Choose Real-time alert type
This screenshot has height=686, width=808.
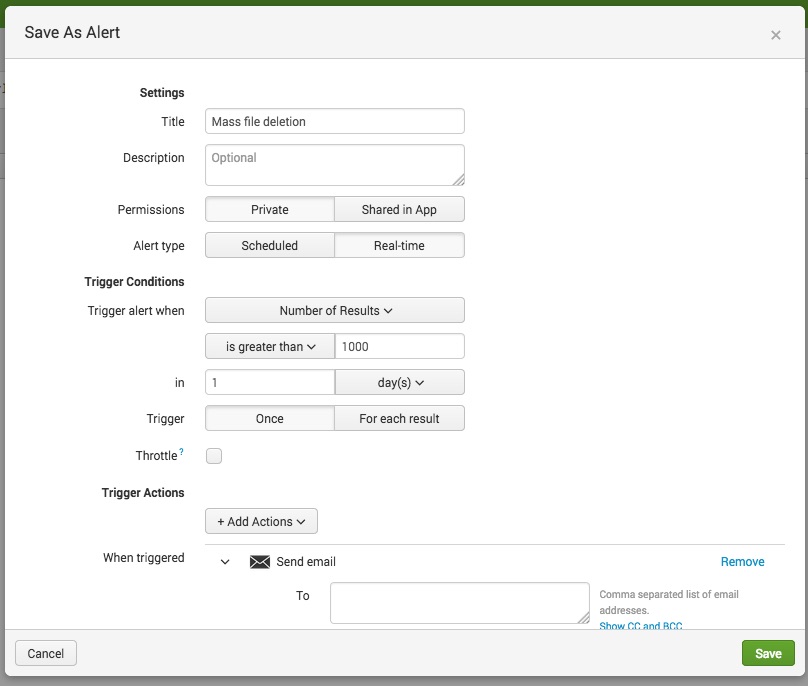click(399, 245)
